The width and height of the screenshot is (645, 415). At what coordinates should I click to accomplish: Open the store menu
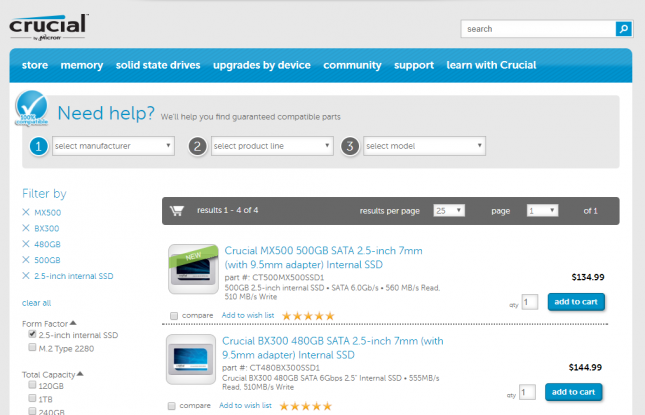(x=35, y=65)
